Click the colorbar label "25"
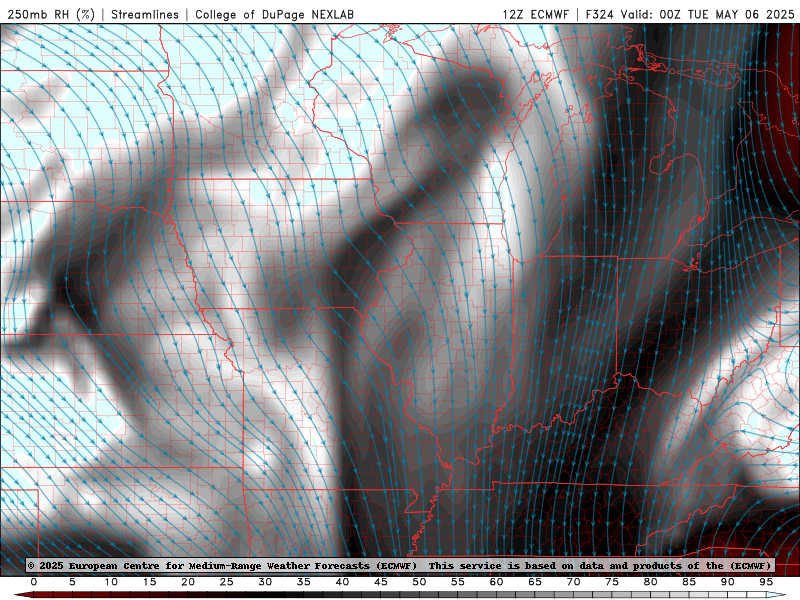This screenshot has width=800, height=600. [227, 582]
